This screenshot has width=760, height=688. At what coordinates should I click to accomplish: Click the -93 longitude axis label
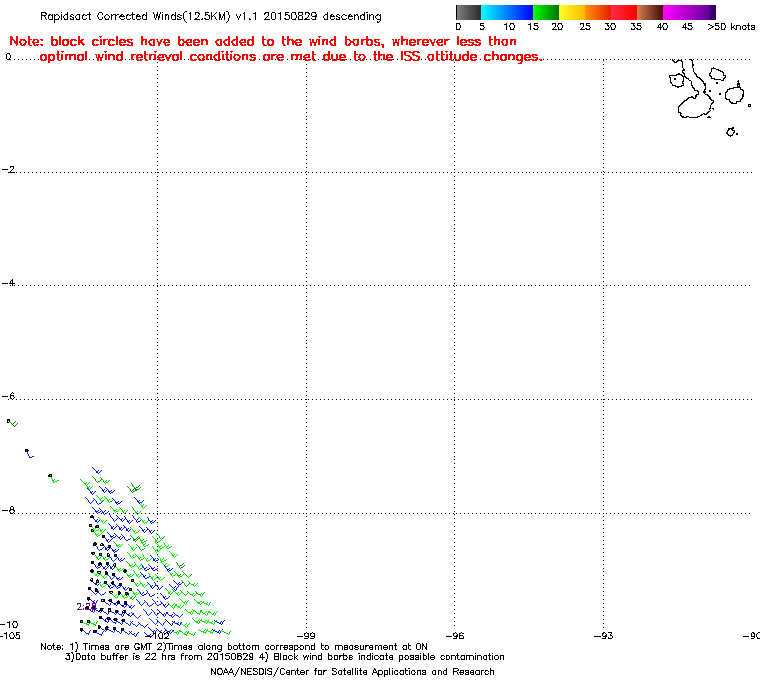(x=603, y=635)
